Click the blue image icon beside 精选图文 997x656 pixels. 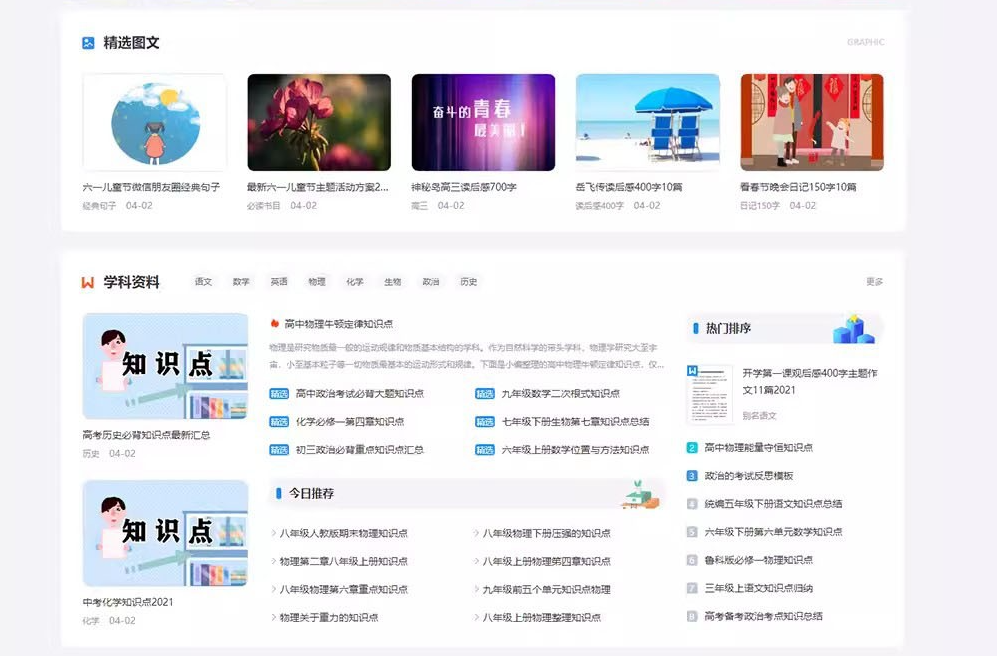[88, 43]
